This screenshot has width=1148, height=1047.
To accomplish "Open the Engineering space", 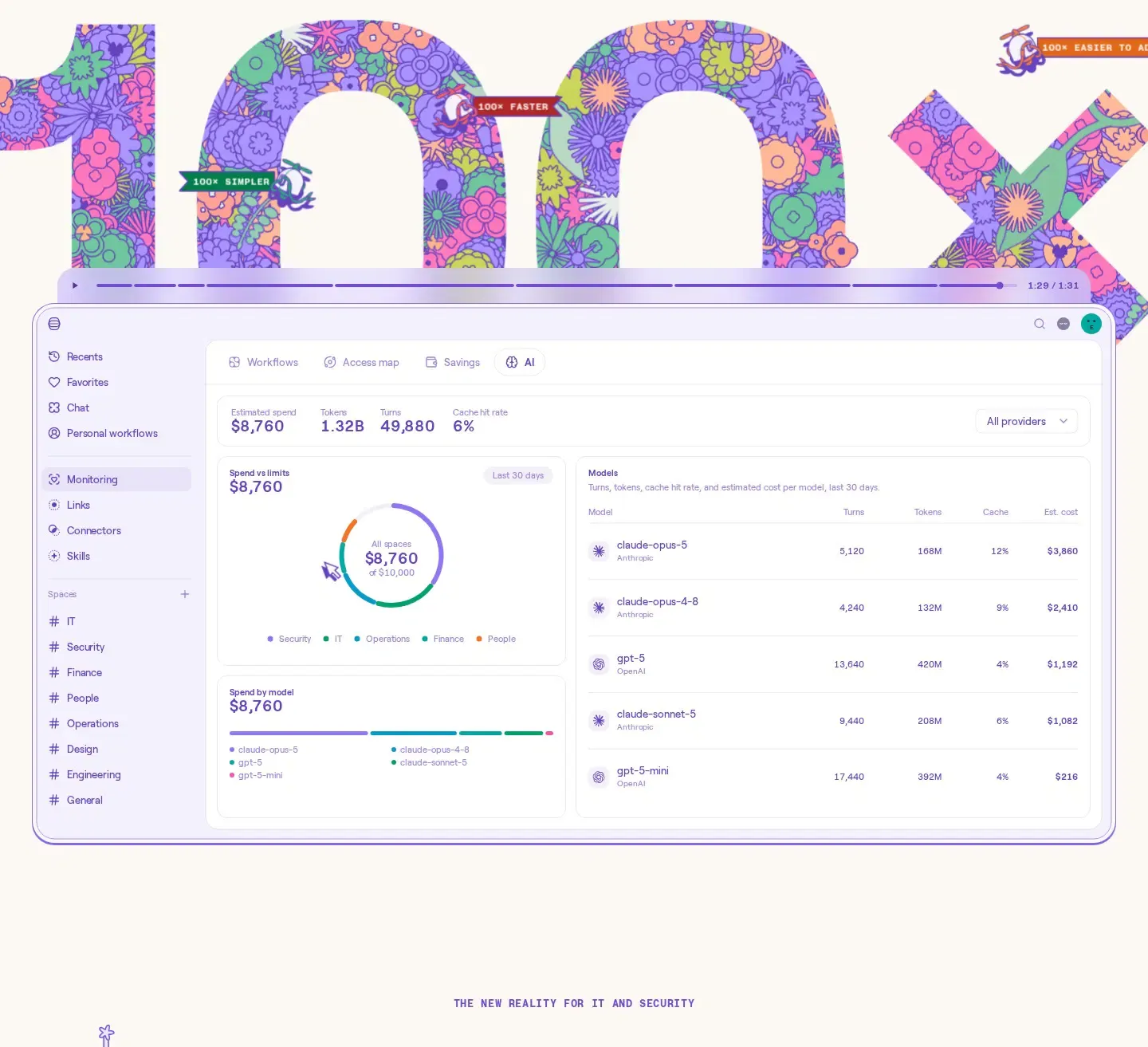I will [116, 774].
